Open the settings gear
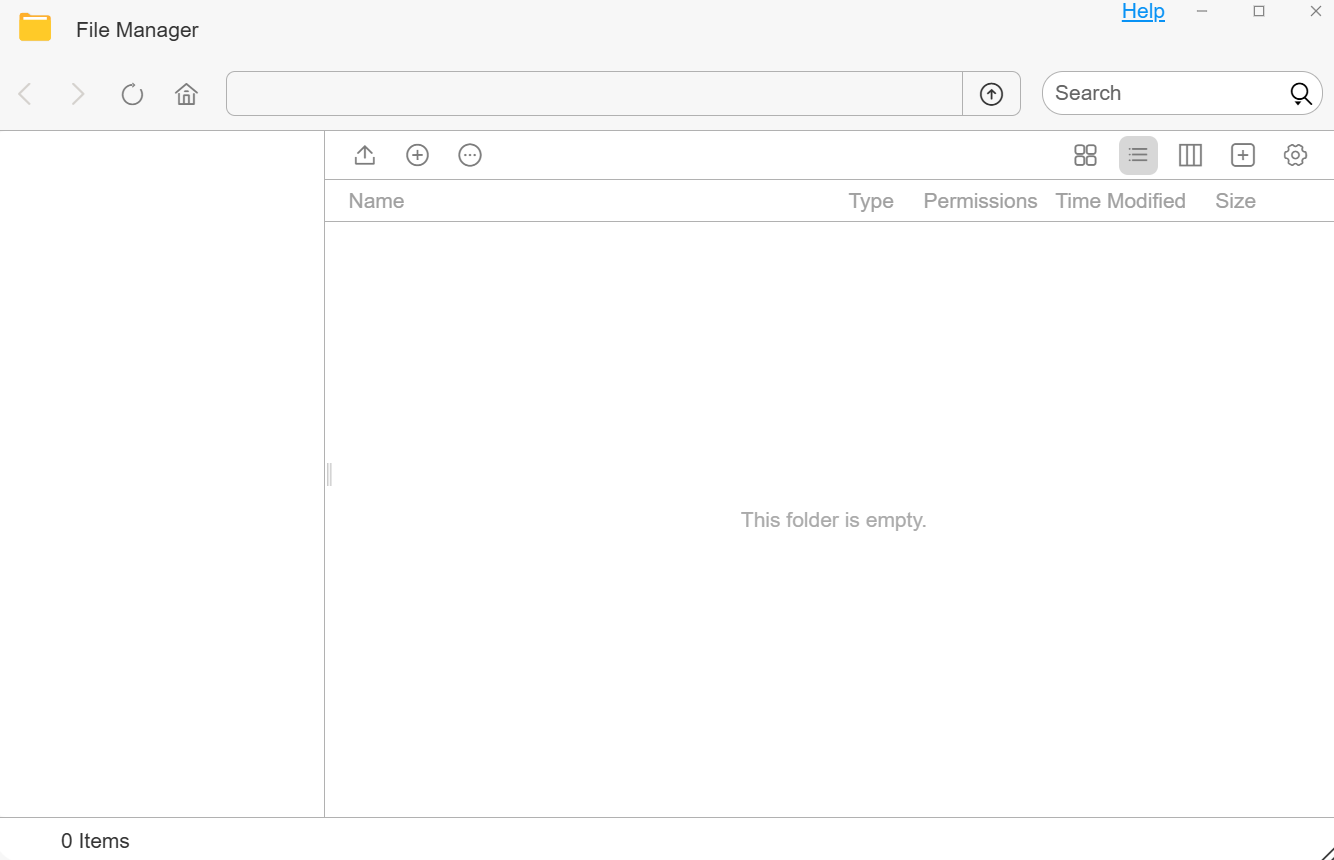Image resolution: width=1334 pixels, height=860 pixels. tap(1295, 155)
